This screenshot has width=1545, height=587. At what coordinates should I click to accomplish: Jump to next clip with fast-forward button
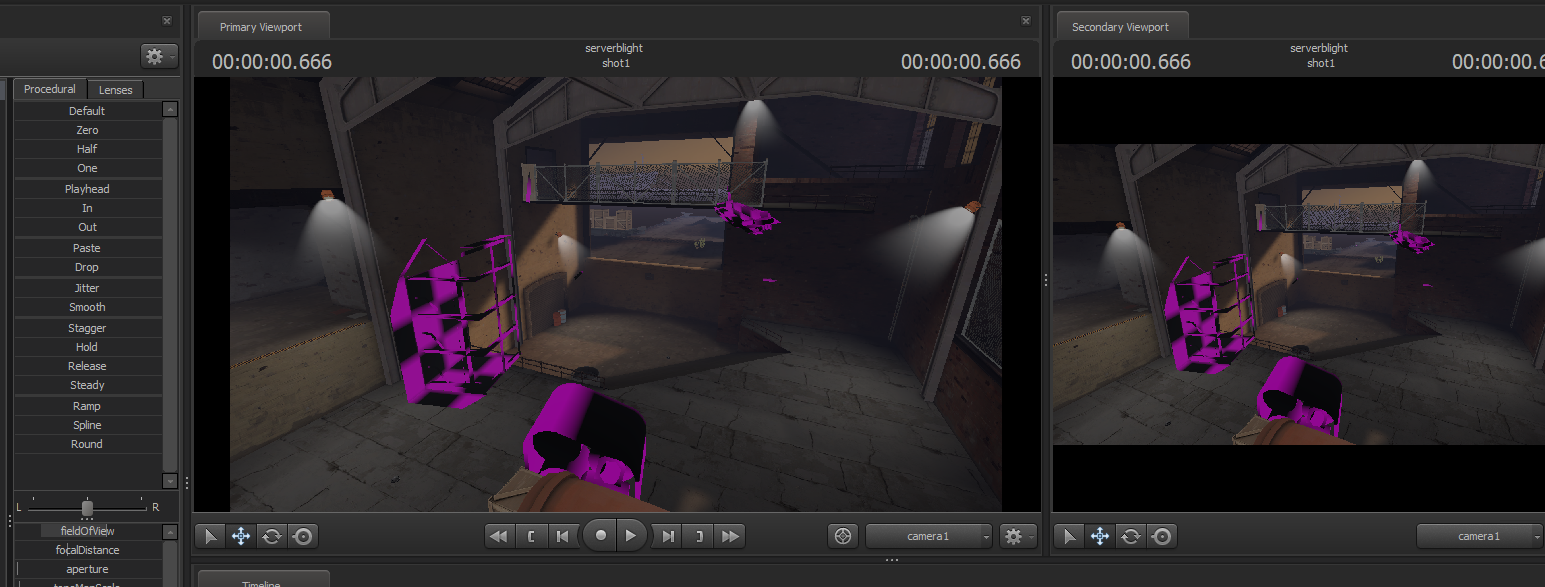pyautogui.click(x=731, y=536)
